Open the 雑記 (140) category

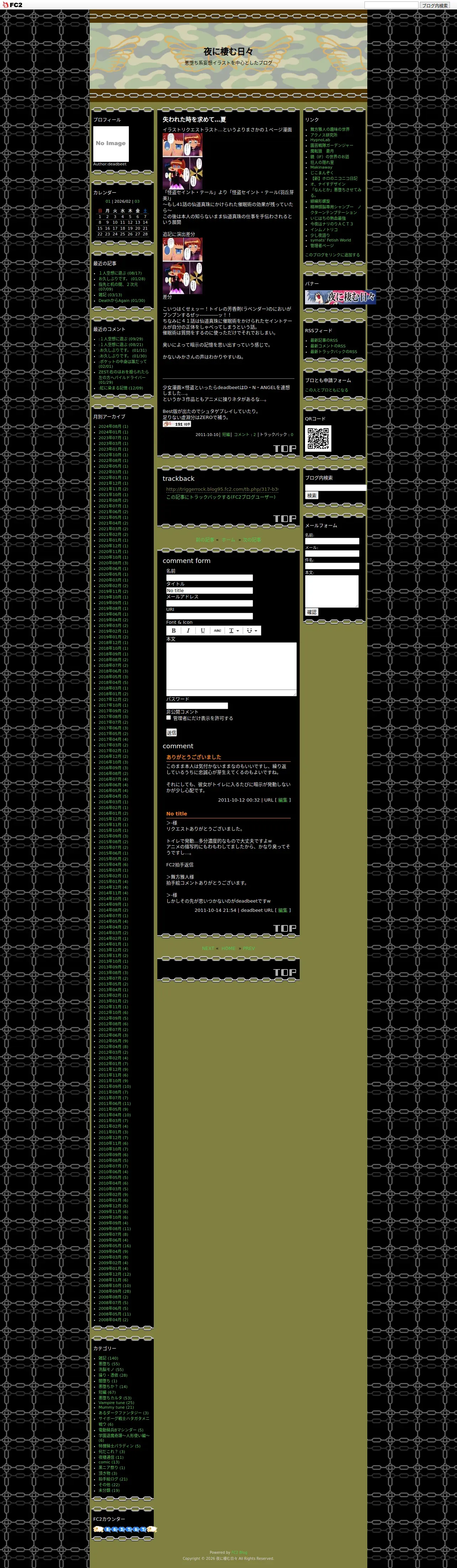tap(109, 1358)
